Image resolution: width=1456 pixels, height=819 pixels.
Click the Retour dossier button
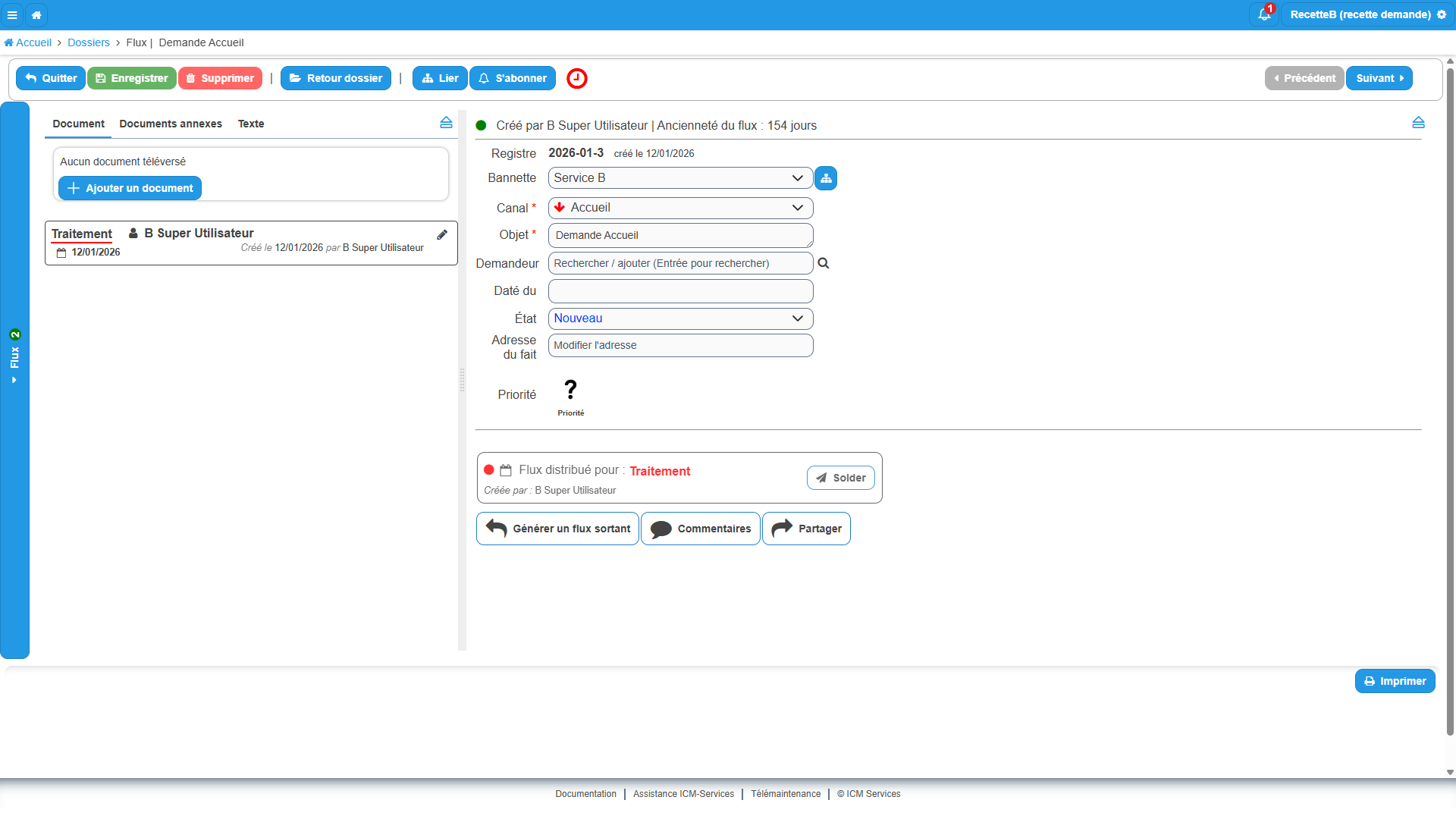point(336,78)
